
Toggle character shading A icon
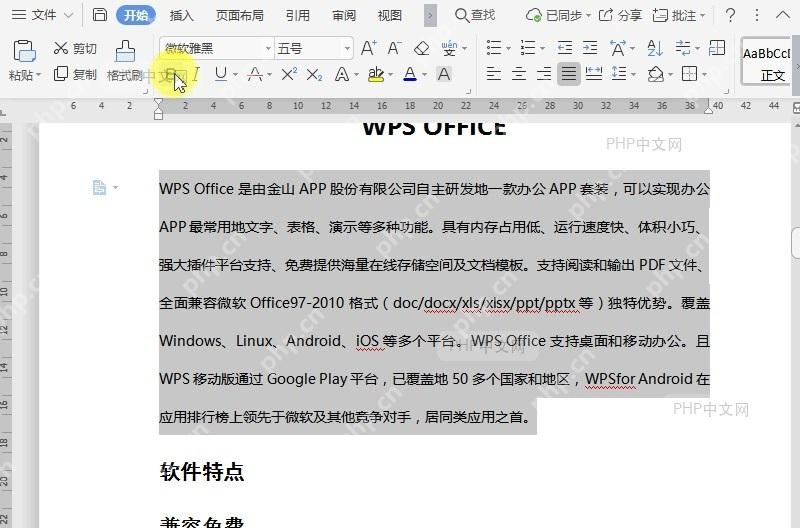pos(444,74)
